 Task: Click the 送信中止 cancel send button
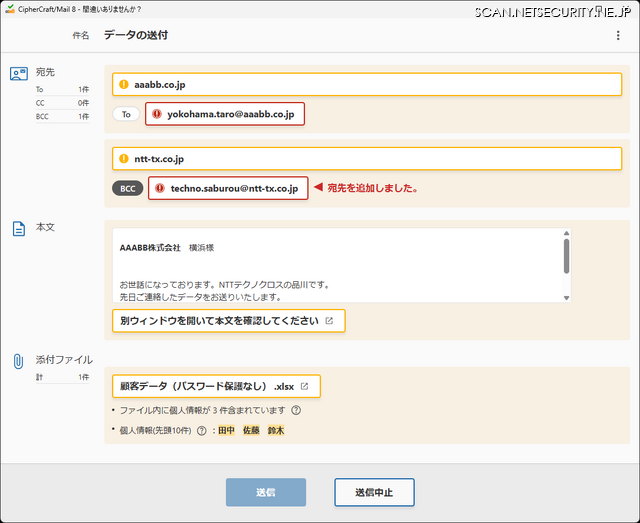[x=374, y=492]
